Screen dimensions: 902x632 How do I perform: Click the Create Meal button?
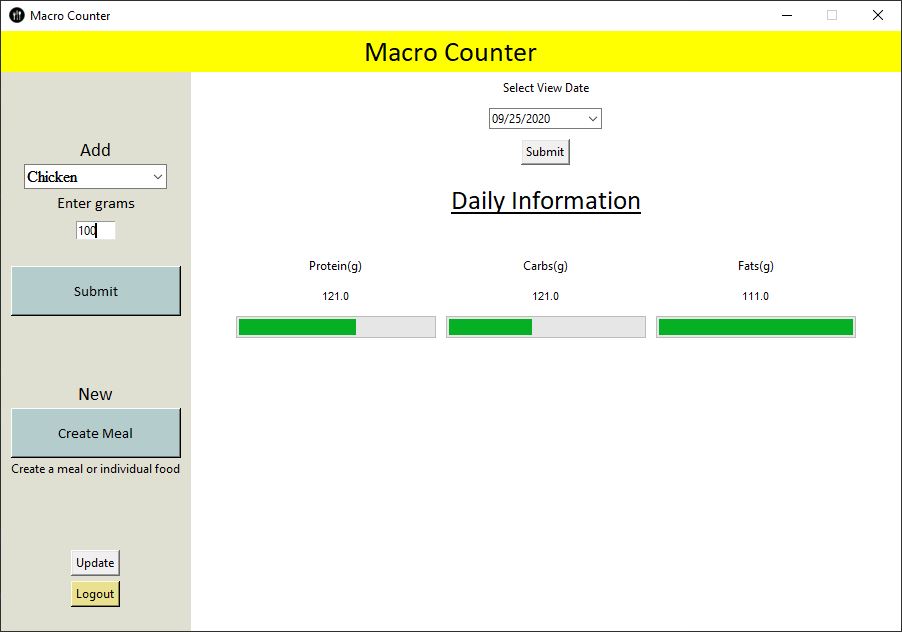[95, 433]
